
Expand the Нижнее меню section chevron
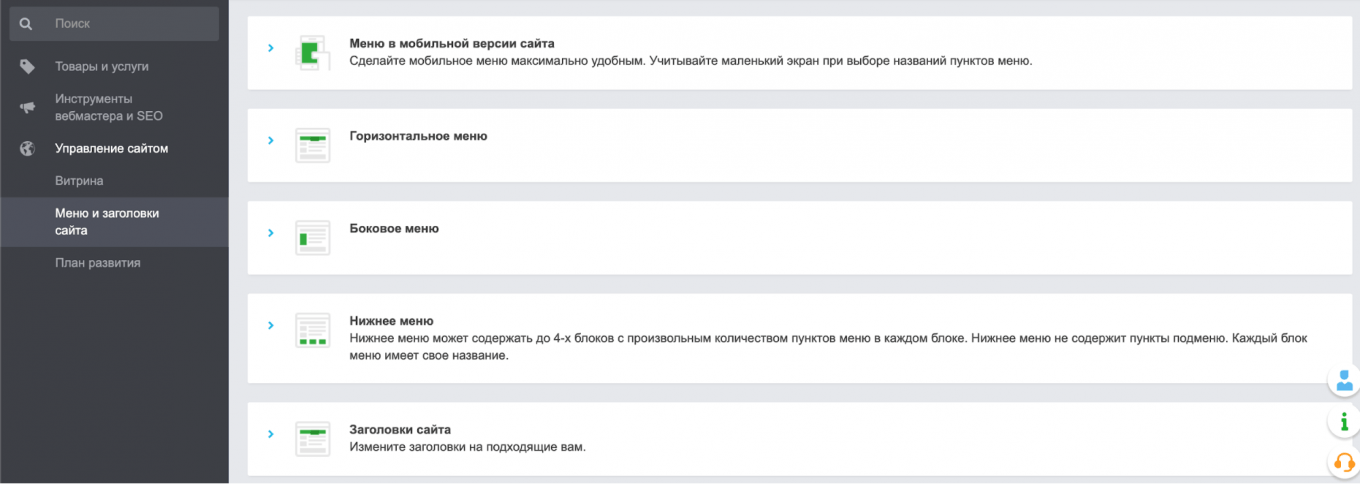271,325
